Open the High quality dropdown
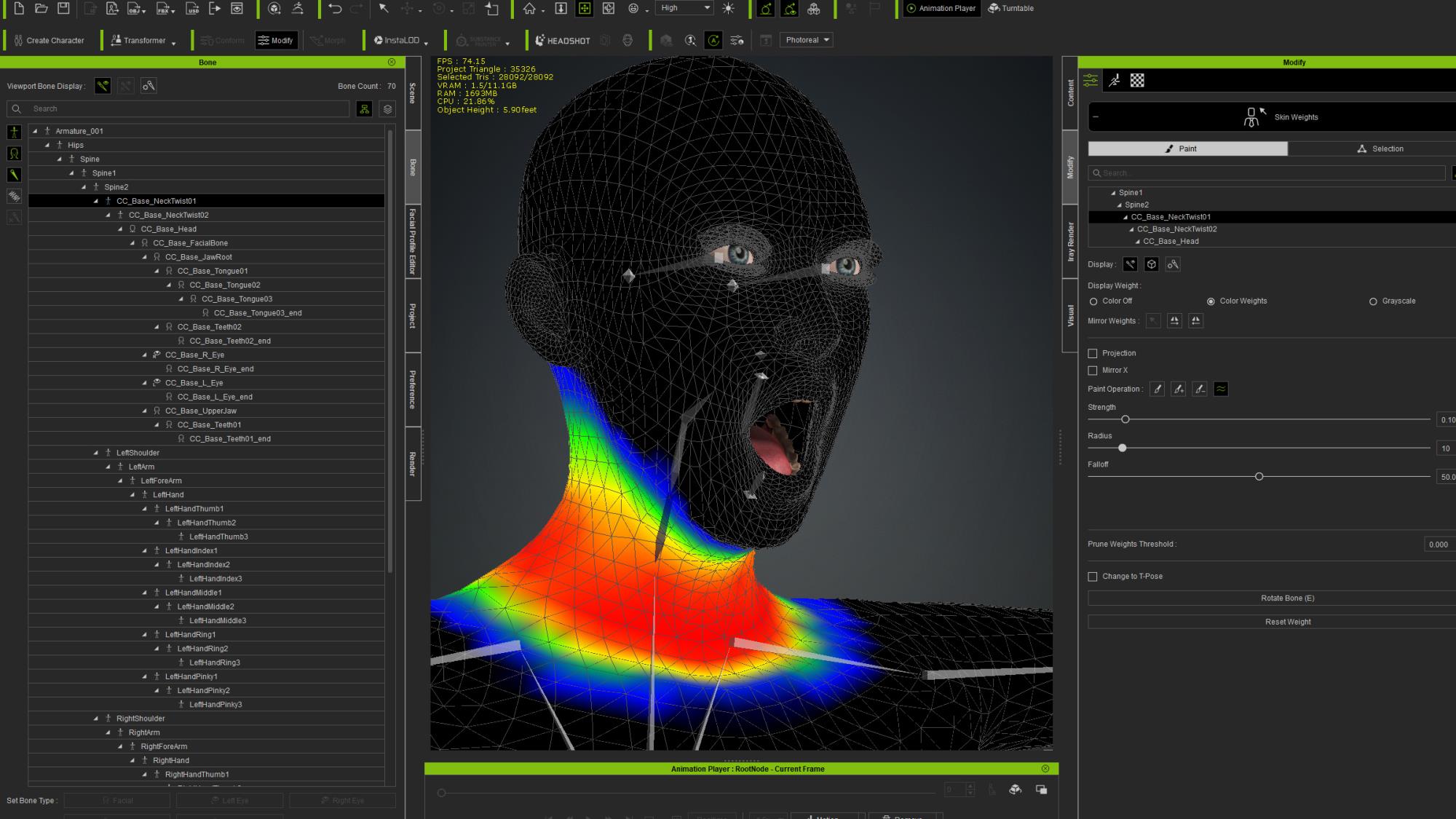 tap(685, 8)
